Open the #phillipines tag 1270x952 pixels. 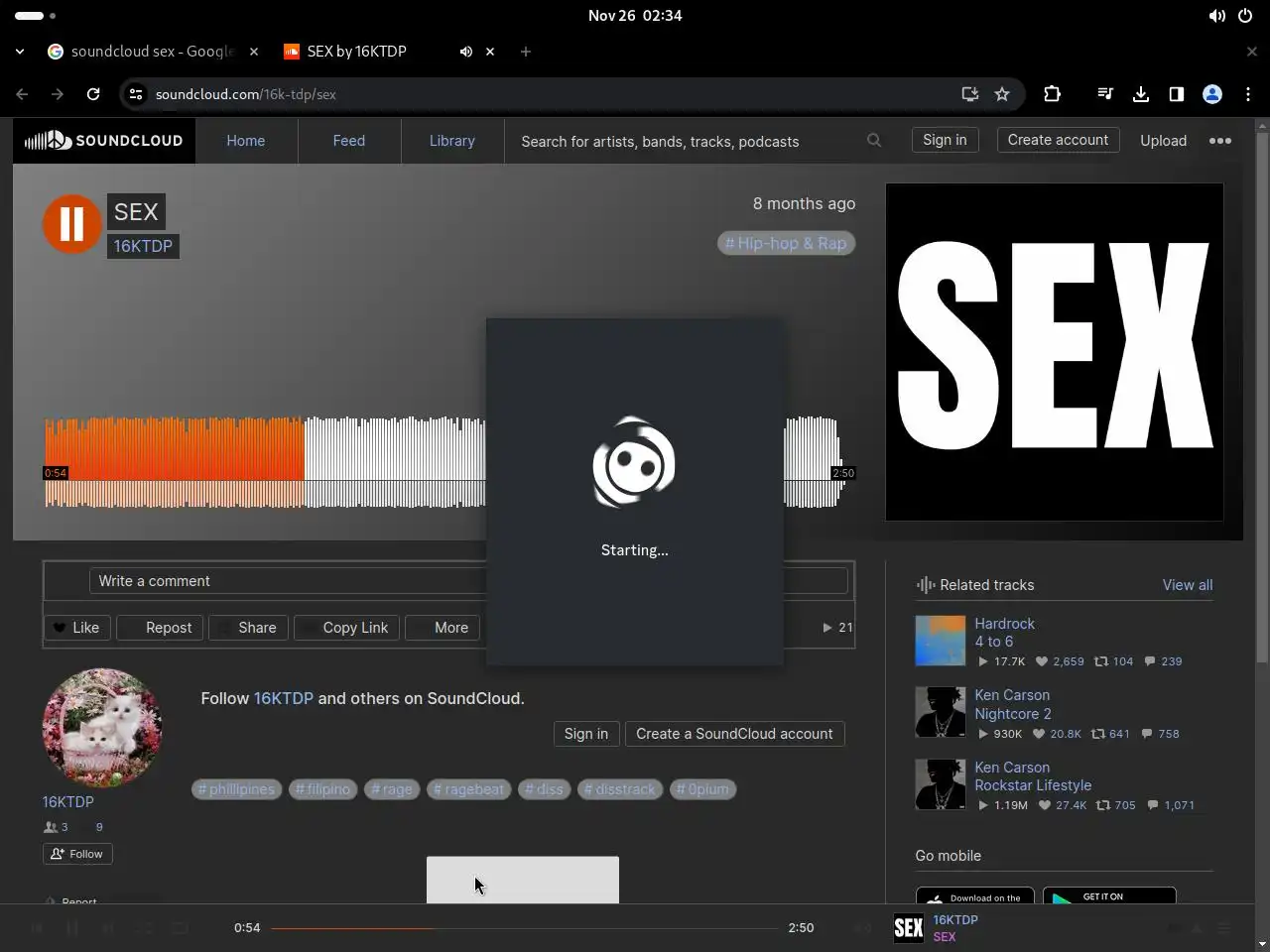(x=236, y=789)
